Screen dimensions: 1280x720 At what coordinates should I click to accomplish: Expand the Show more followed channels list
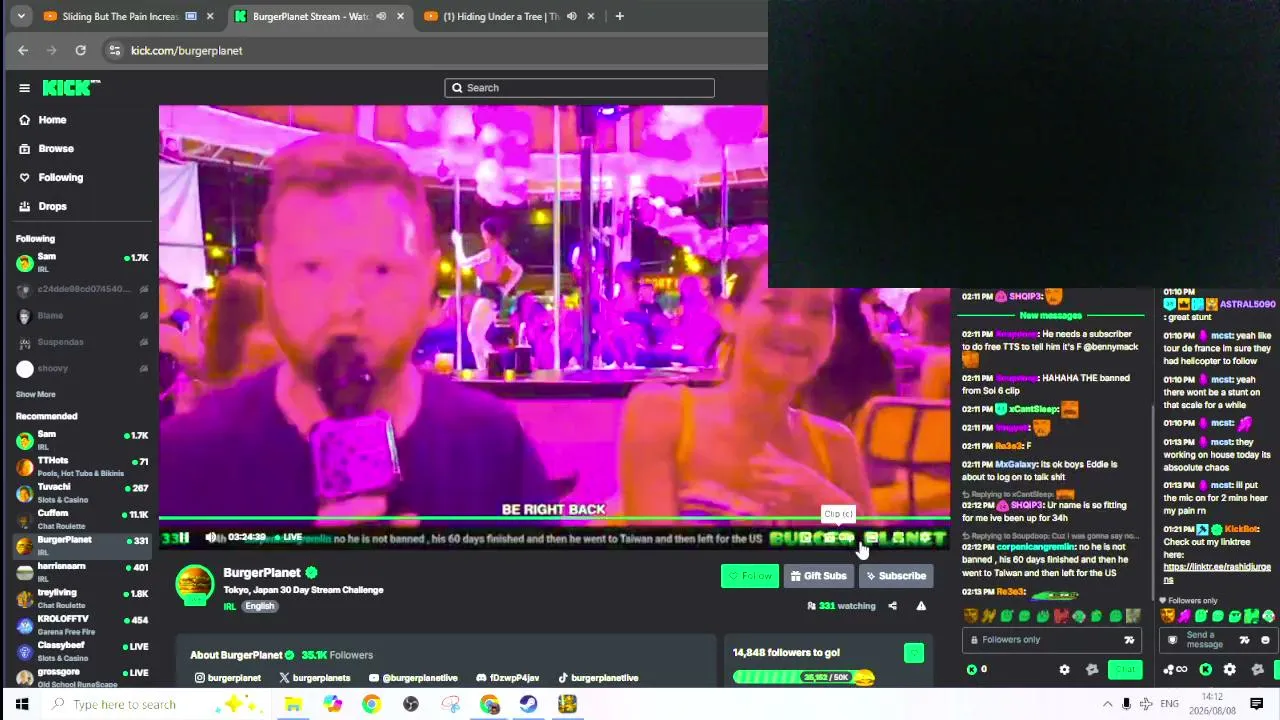point(35,394)
